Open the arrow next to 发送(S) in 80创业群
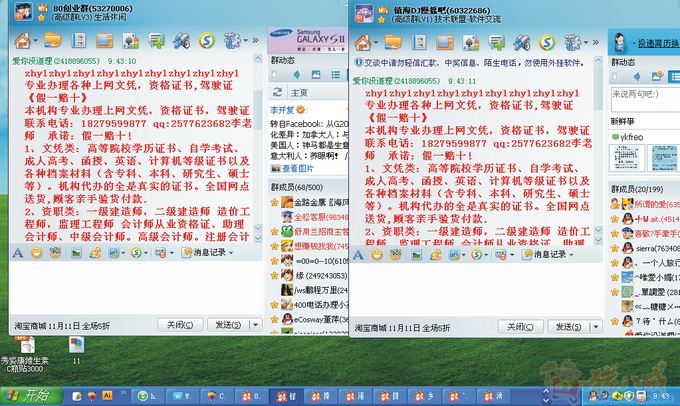Viewport: 680px width, 406px height. [254, 325]
